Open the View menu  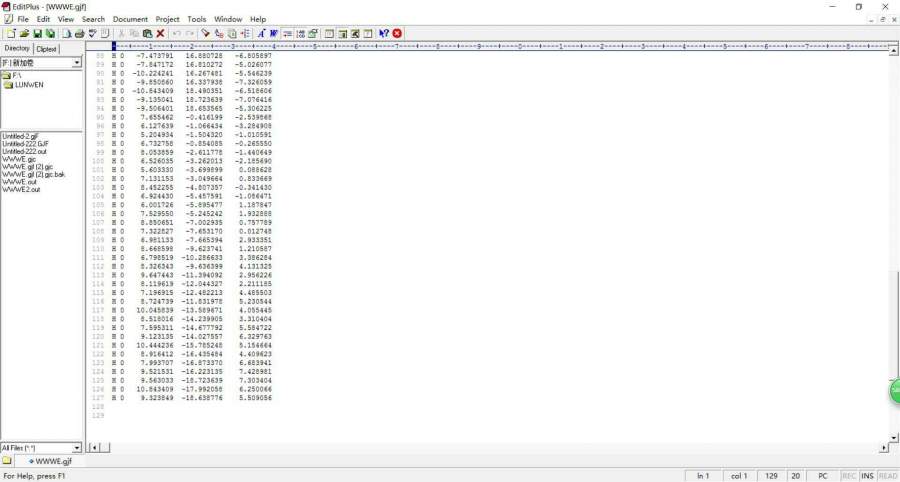66,19
